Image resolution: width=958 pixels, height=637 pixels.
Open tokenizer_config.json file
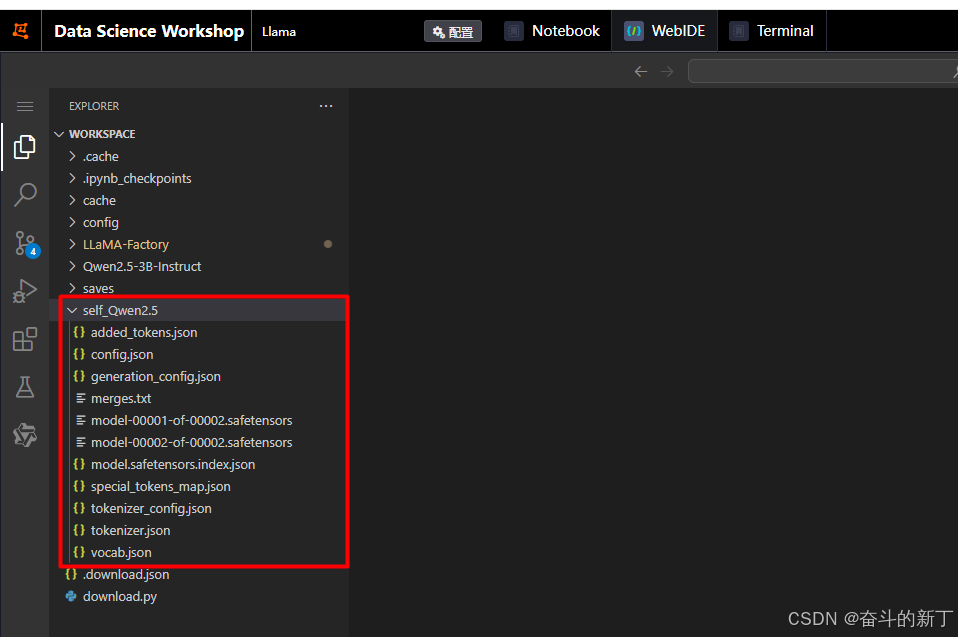pyautogui.click(x=199, y=508)
